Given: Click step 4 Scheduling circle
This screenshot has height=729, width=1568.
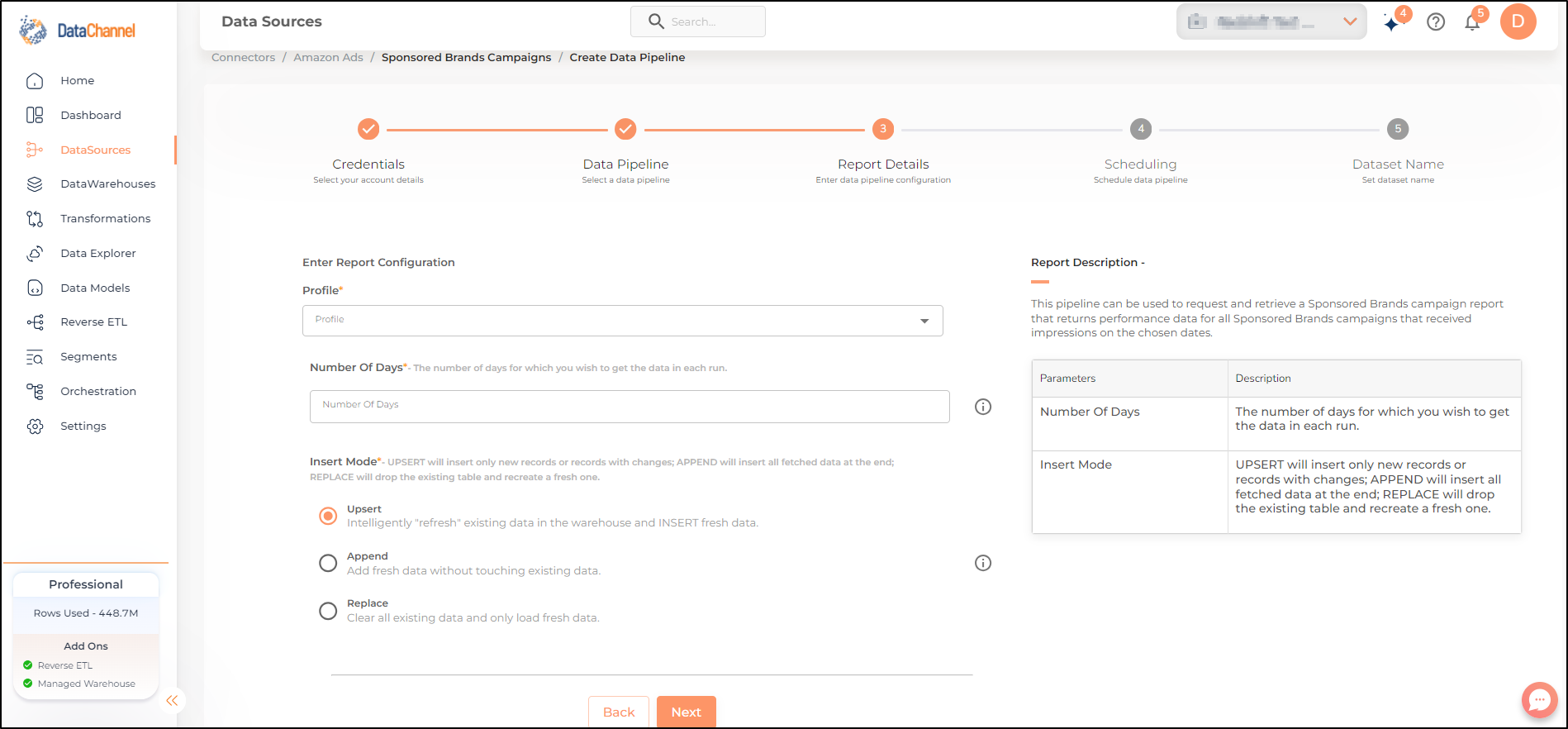Looking at the screenshot, I should [x=1141, y=129].
